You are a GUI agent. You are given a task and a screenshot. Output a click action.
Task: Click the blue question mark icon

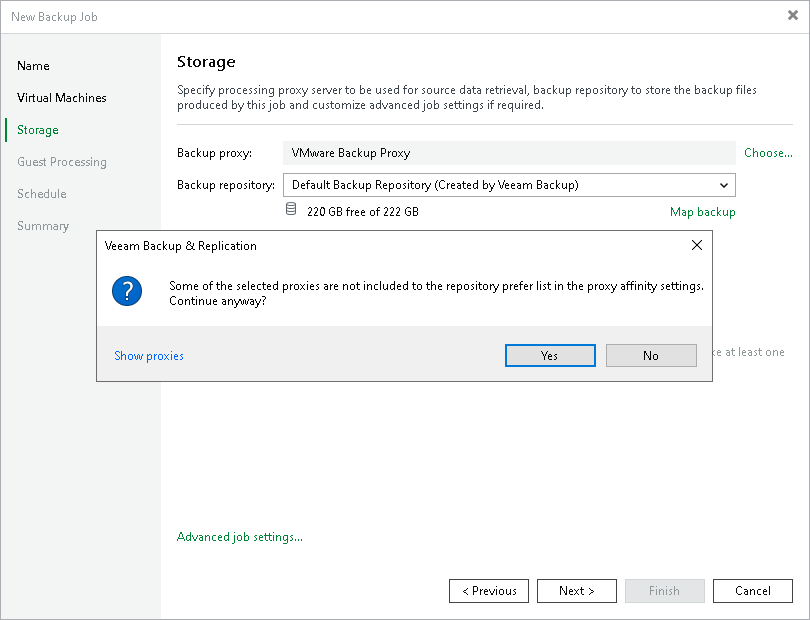pyautogui.click(x=127, y=291)
